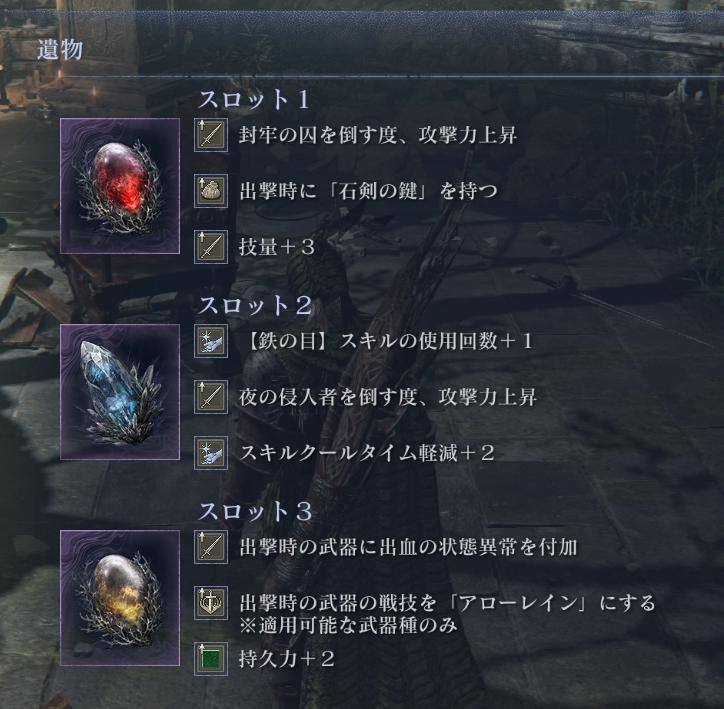Click pouch icon beside 石剣の鍵 effect
The width and height of the screenshot is (724, 709).
coord(211,191)
